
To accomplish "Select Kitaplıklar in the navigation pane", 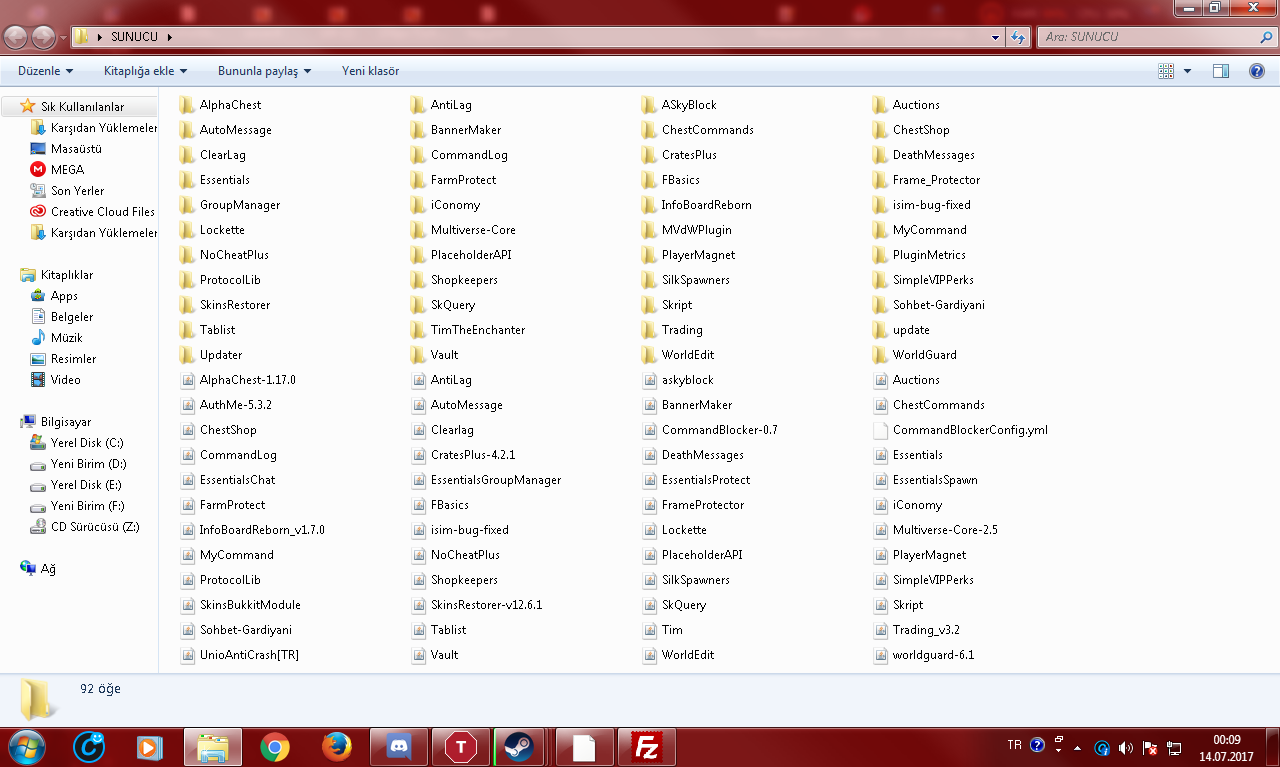I will [67, 275].
